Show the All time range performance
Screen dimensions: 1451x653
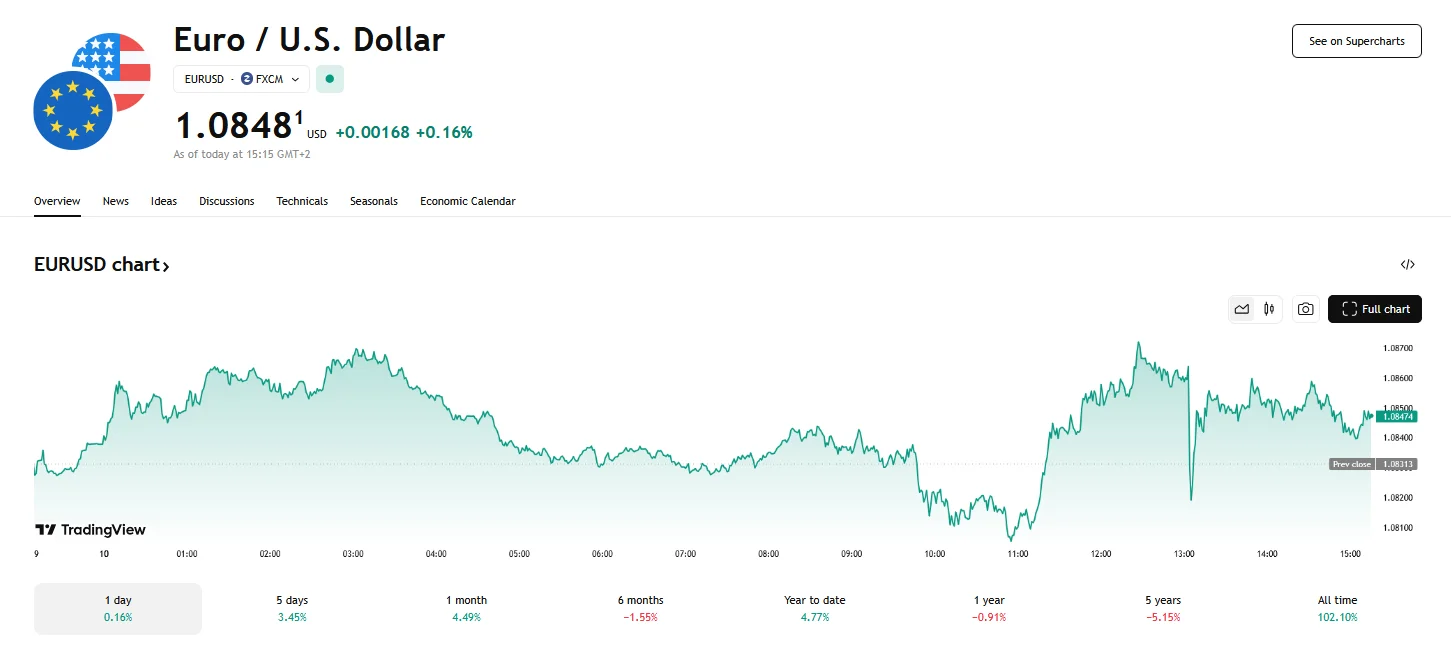pos(1337,608)
